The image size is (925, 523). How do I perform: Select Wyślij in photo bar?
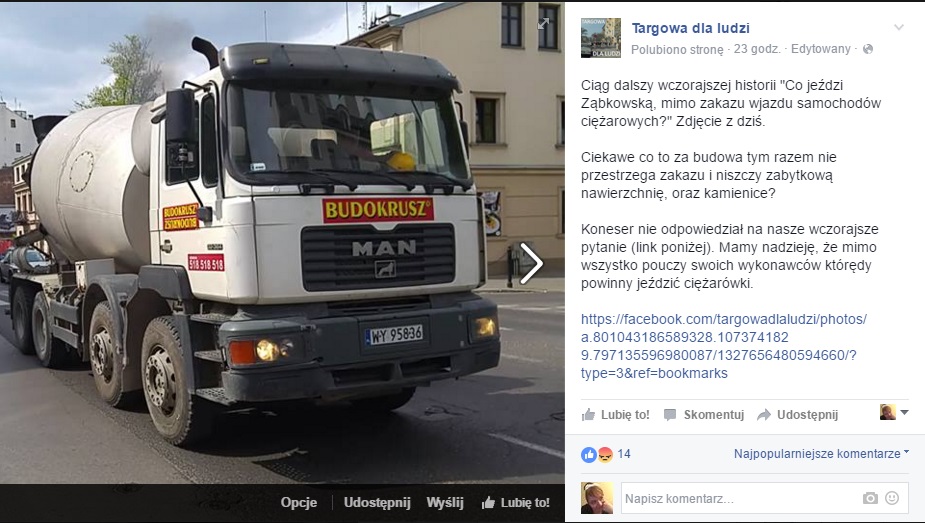coord(445,503)
